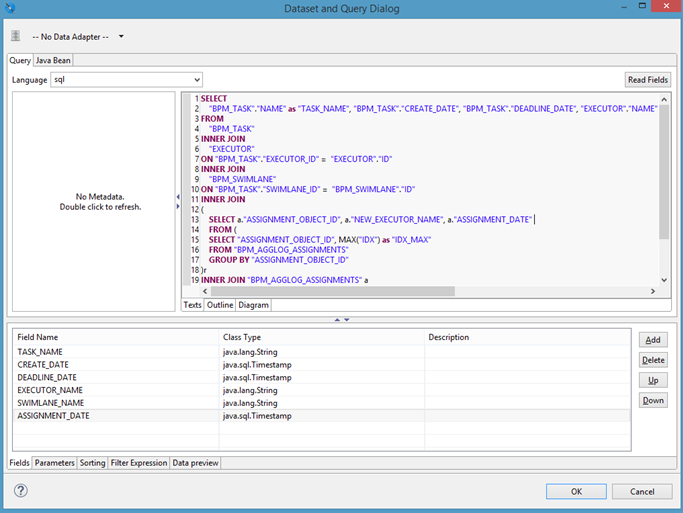
Task: Switch to the Java Bean tab
Action: tap(53, 60)
